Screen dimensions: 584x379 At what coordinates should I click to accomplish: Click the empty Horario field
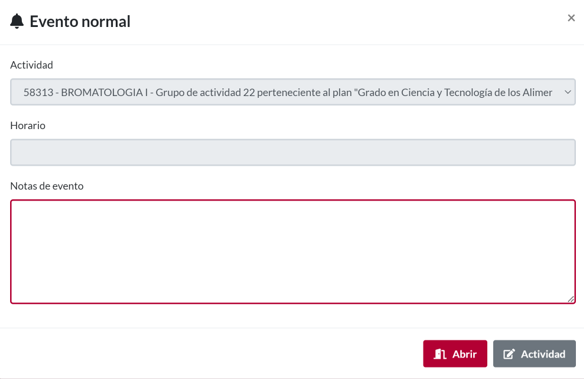(x=293, y=152)
